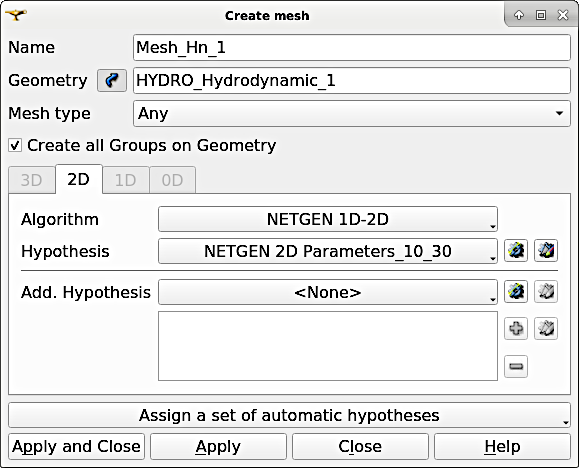
Task: Open the Add. Hypothesis <None> dropdown
Action: pos(328,292)
